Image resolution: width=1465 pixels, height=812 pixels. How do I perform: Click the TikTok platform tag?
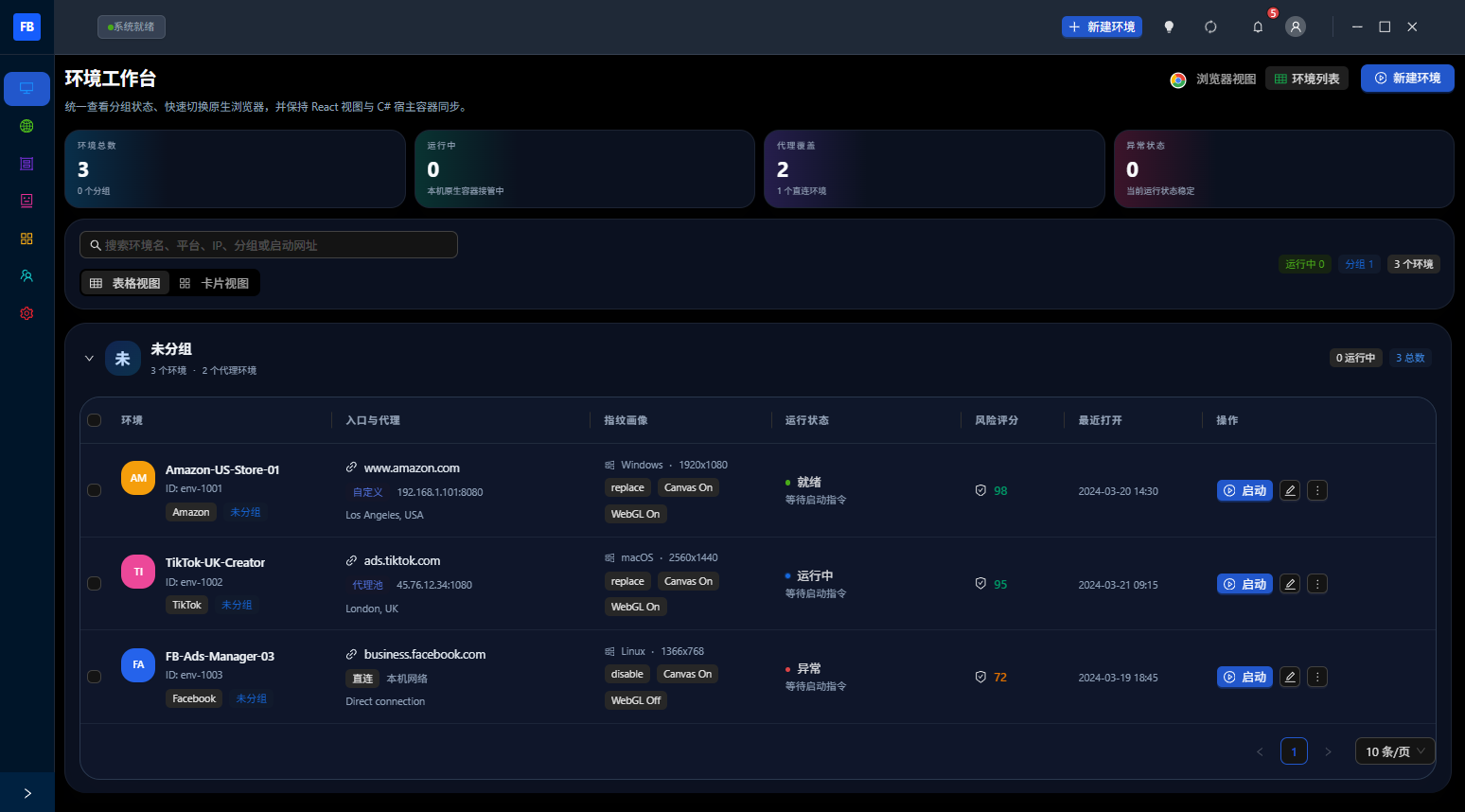coord(187,605)
